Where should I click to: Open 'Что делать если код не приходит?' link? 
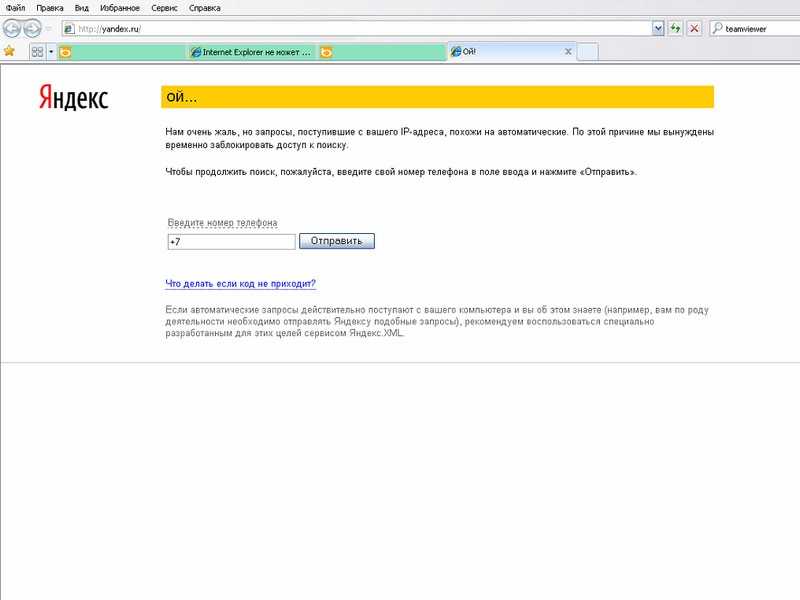tap(240, 284)
